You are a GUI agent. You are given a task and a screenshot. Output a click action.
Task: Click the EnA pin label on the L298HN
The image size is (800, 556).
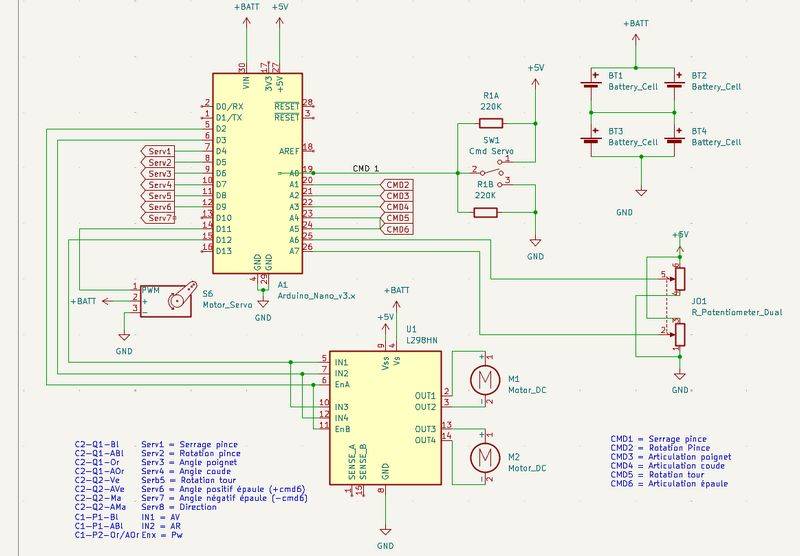(342, 385)
